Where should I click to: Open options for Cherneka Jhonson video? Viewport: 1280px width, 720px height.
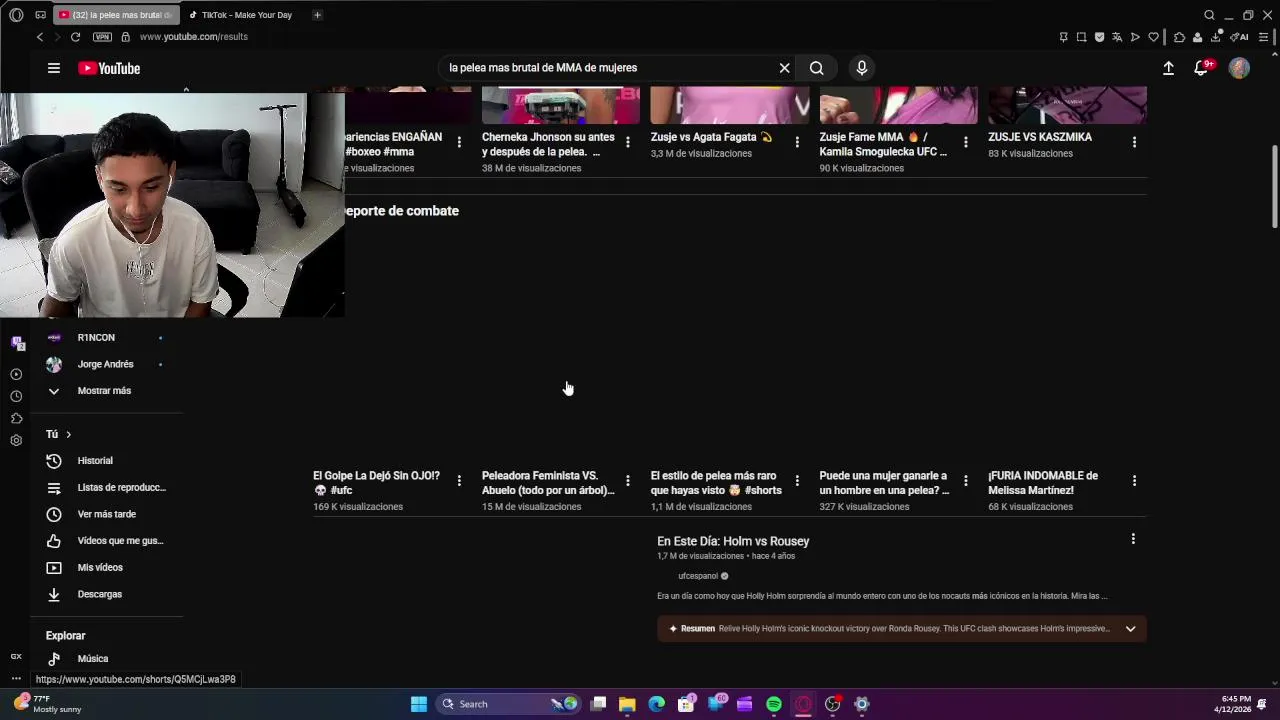coord(628,142)
